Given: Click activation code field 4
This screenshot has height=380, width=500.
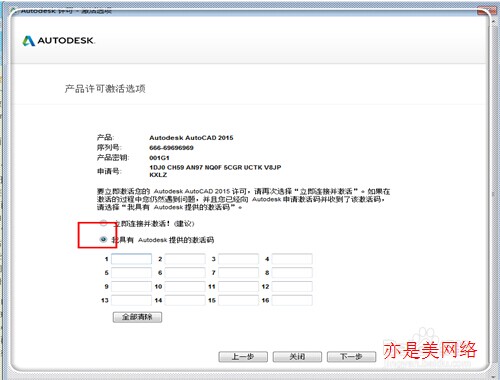Looking at the screenshot, I should (292, 259).
